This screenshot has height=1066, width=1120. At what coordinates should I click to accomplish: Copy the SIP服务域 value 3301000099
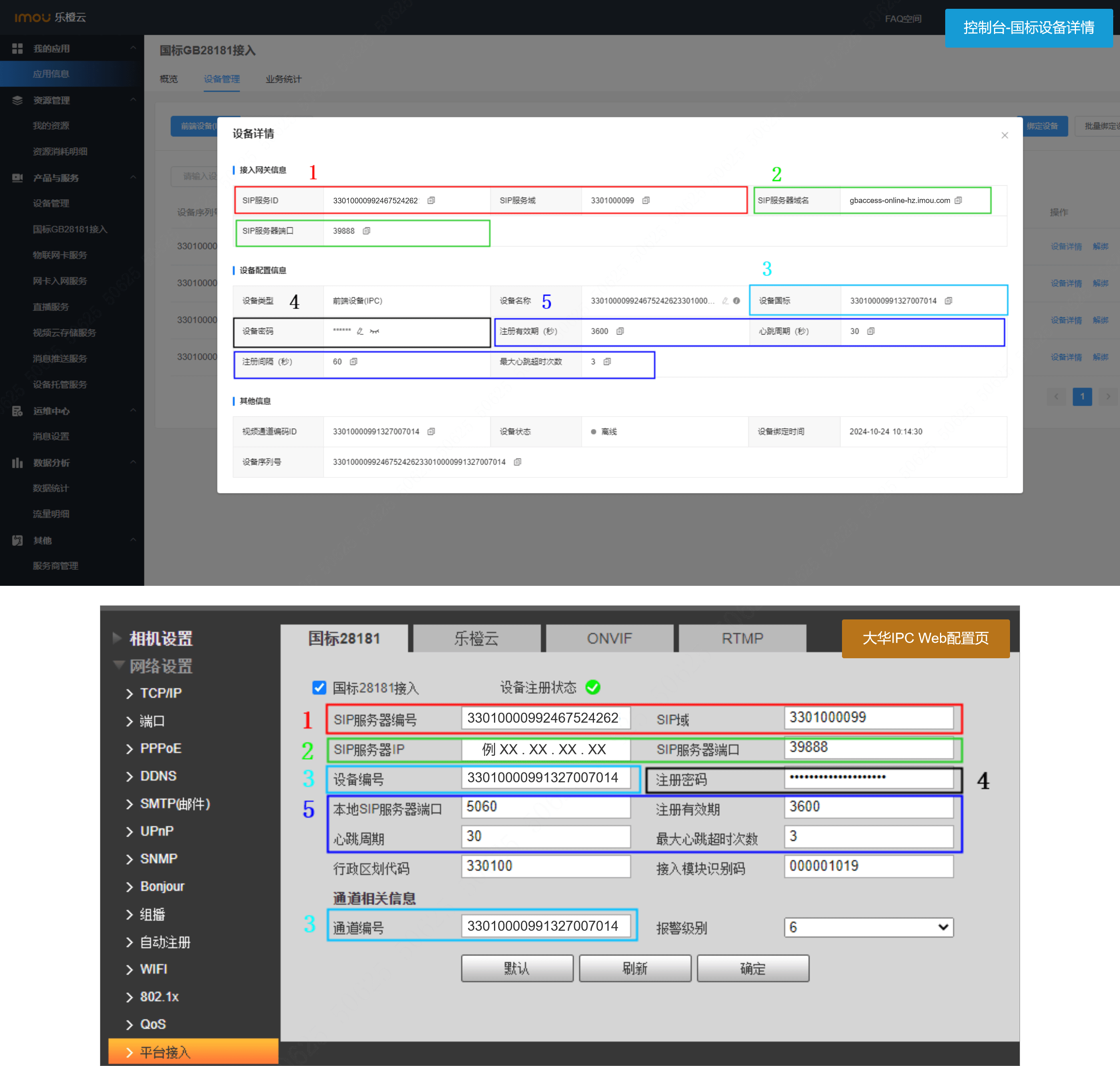[x=646, y=200]
